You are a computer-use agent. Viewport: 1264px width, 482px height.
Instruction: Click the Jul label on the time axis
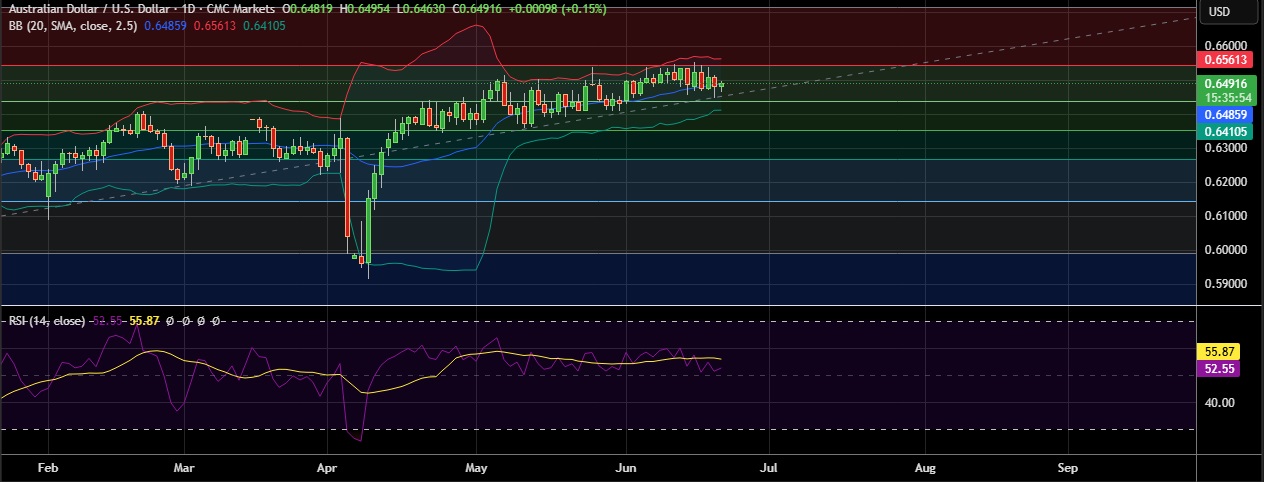point(769,467)
